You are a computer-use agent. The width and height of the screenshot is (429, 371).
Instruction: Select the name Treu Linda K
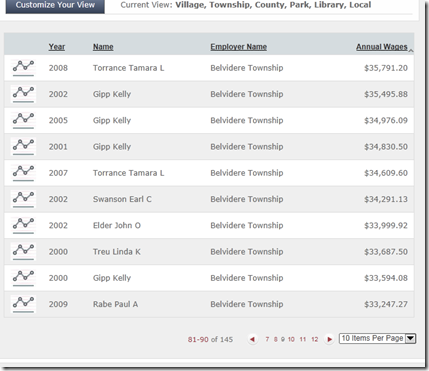click(x=117, y=252)
